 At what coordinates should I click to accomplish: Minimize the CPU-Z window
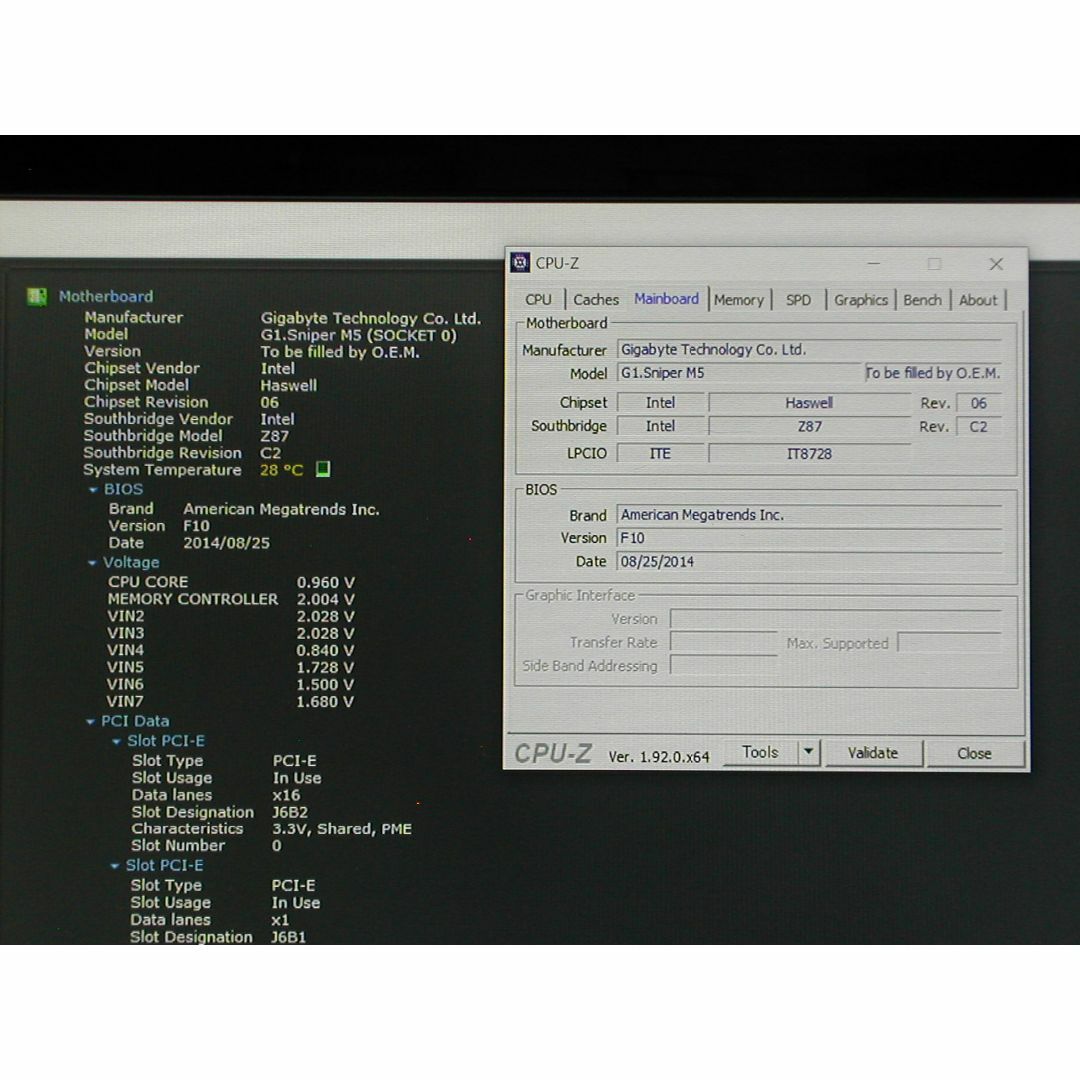point(874,264)
